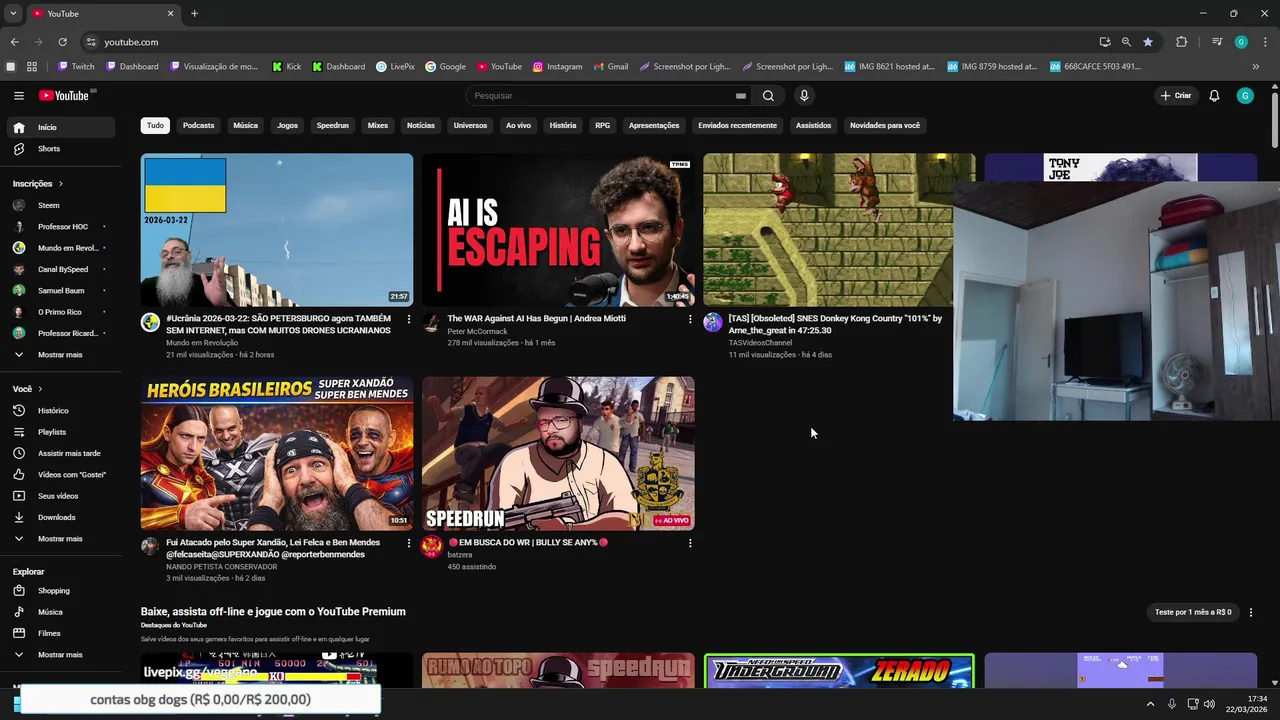Viewport: 1280px width, 720px height.
Task: Open Canal BySpeed subscription
Action: (x=62, y=269)
